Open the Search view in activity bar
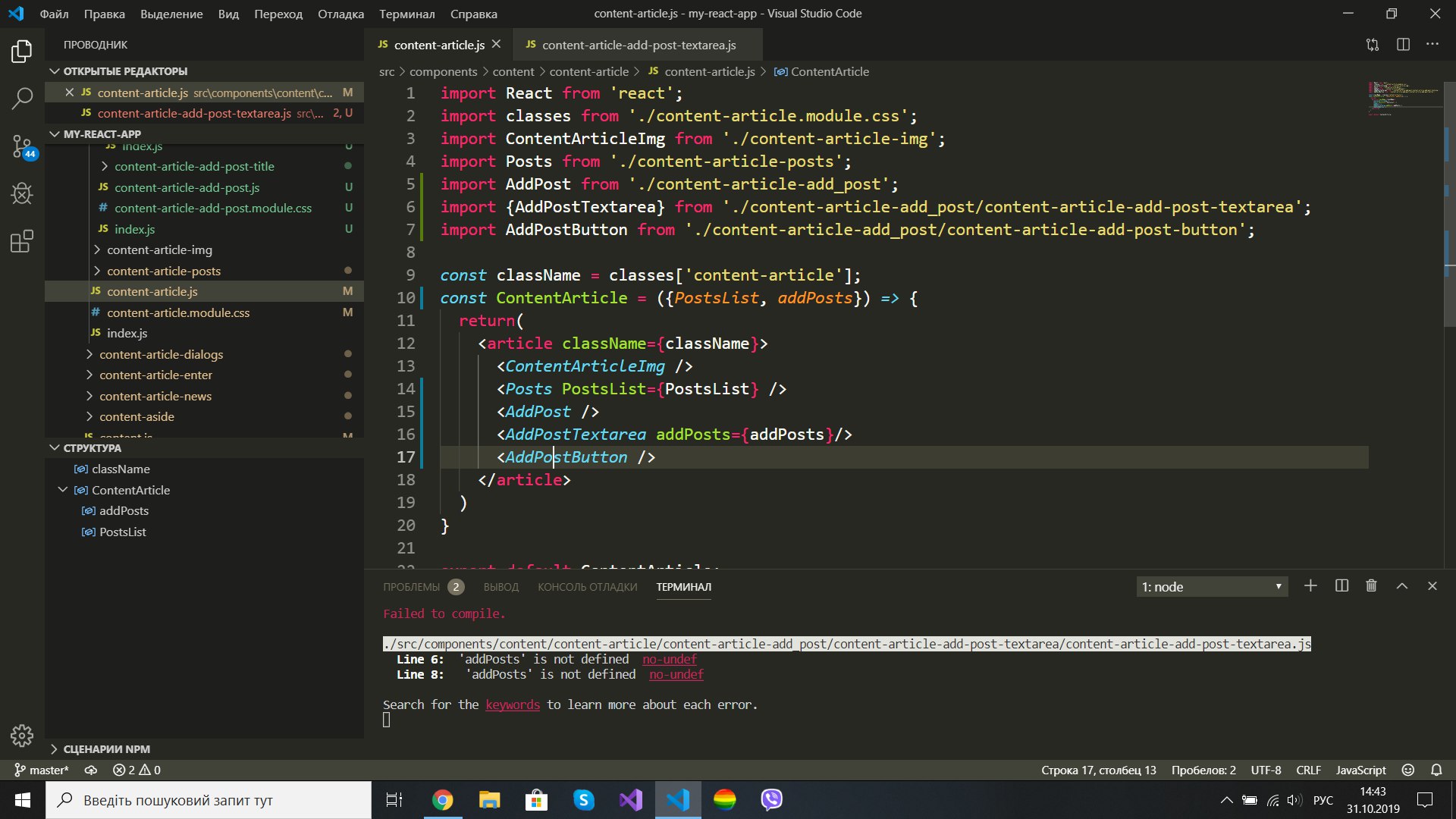This screenshot has height=819, width=1456. click(22, 98)
